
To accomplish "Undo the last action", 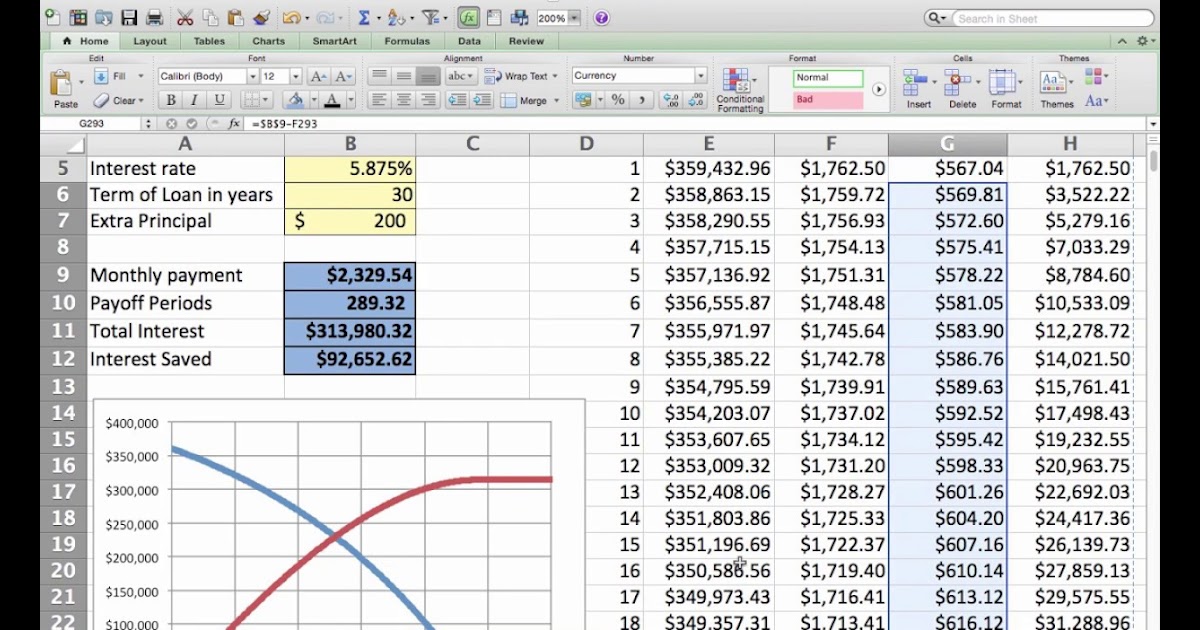I will pos(290,17).
